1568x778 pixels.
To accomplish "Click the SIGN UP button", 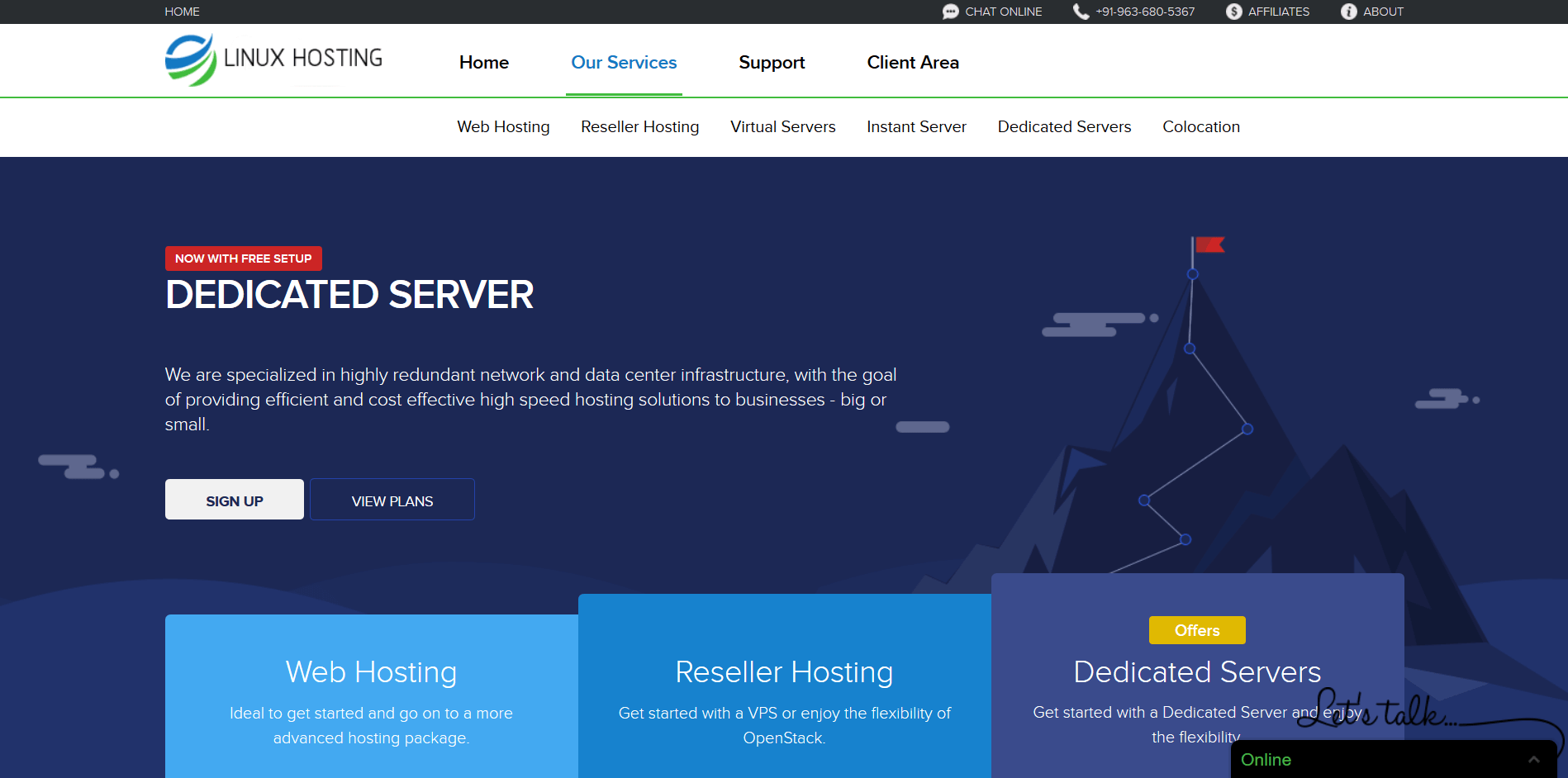I will (234, 500).
